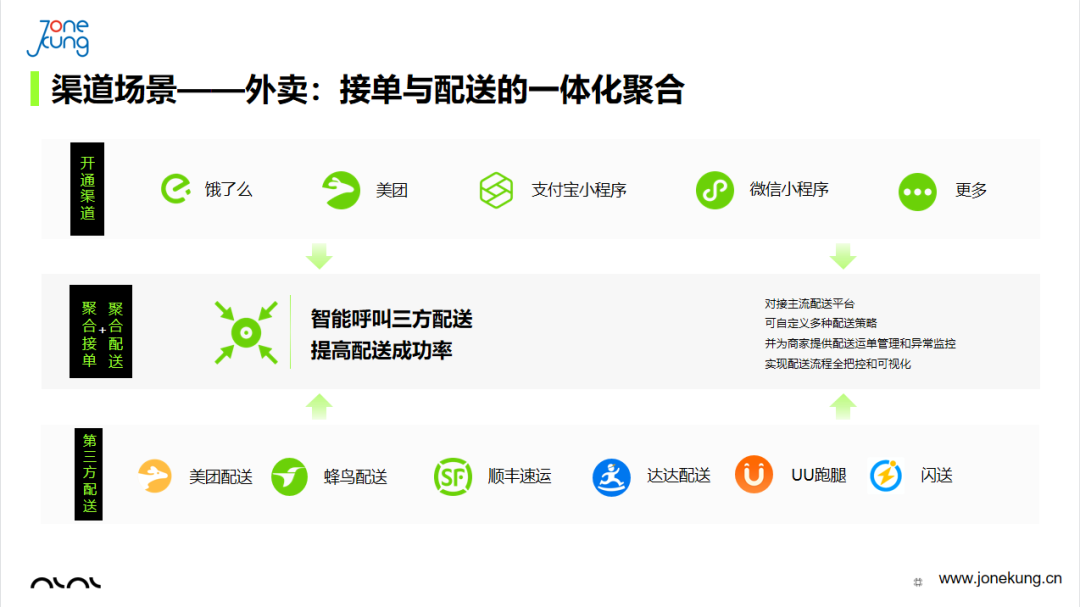
Task: Click the 闪送 lightning icon
Action: (x=886, y=475)
